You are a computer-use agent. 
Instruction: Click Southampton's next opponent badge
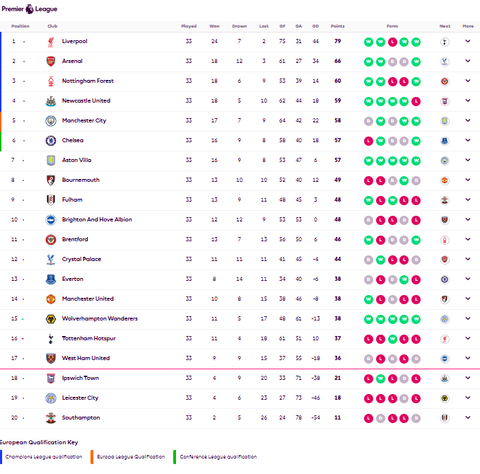(x=445, y=418)
